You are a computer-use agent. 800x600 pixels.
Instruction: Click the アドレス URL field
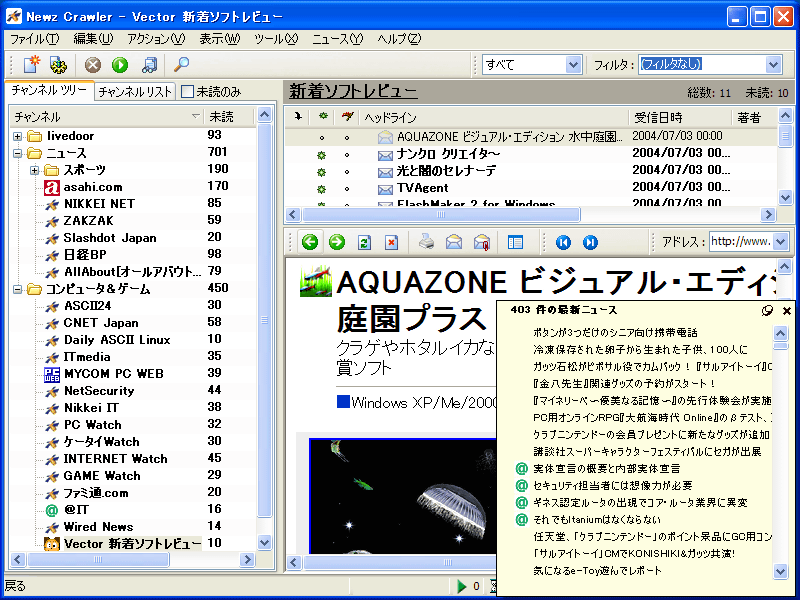741,241
